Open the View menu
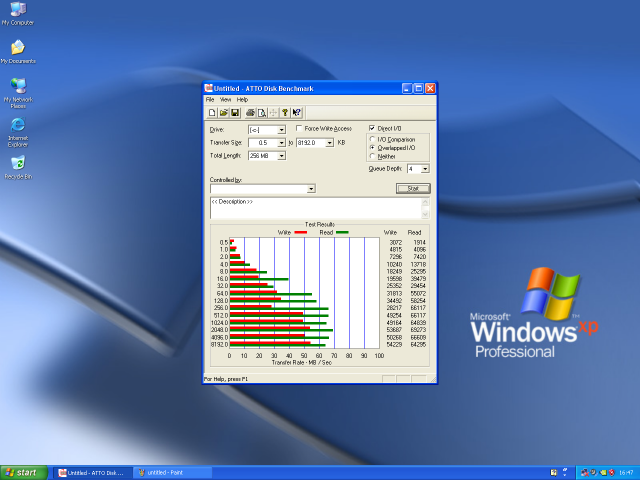Viewport: 640px width, 480px height. [x=225, y=100]
